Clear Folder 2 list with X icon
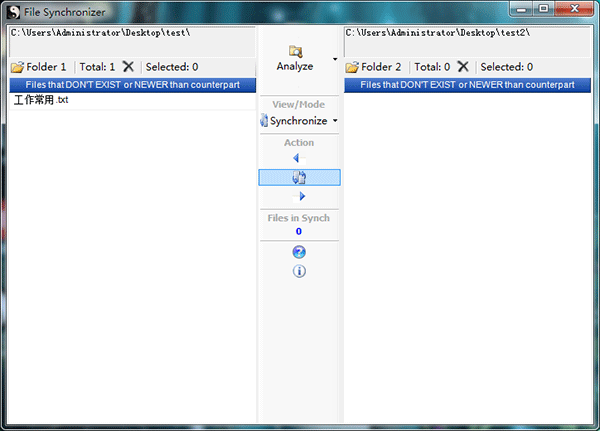This screenshot has height=431, width=600. pos(463,67)
